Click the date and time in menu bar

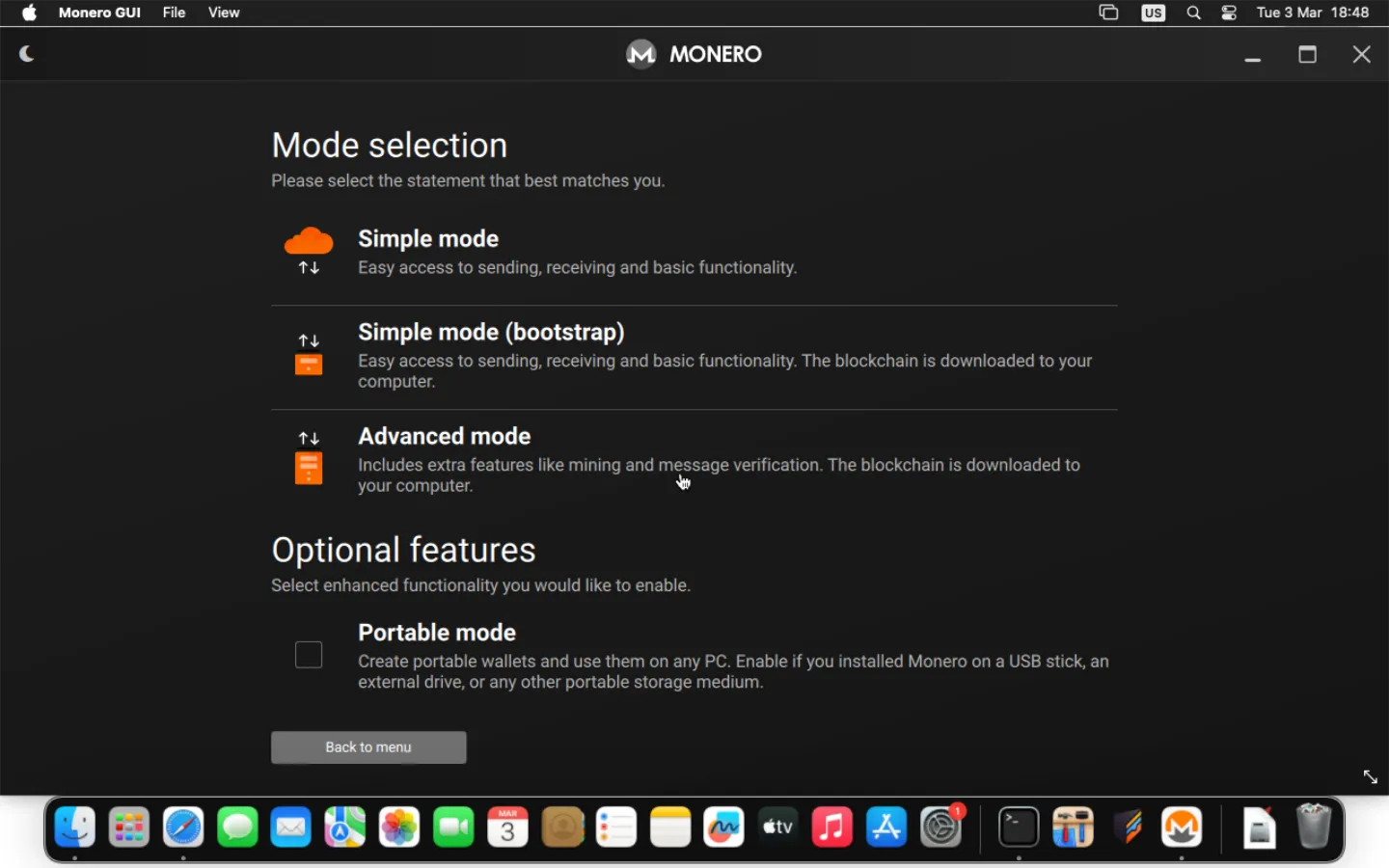coord(1313,13)
